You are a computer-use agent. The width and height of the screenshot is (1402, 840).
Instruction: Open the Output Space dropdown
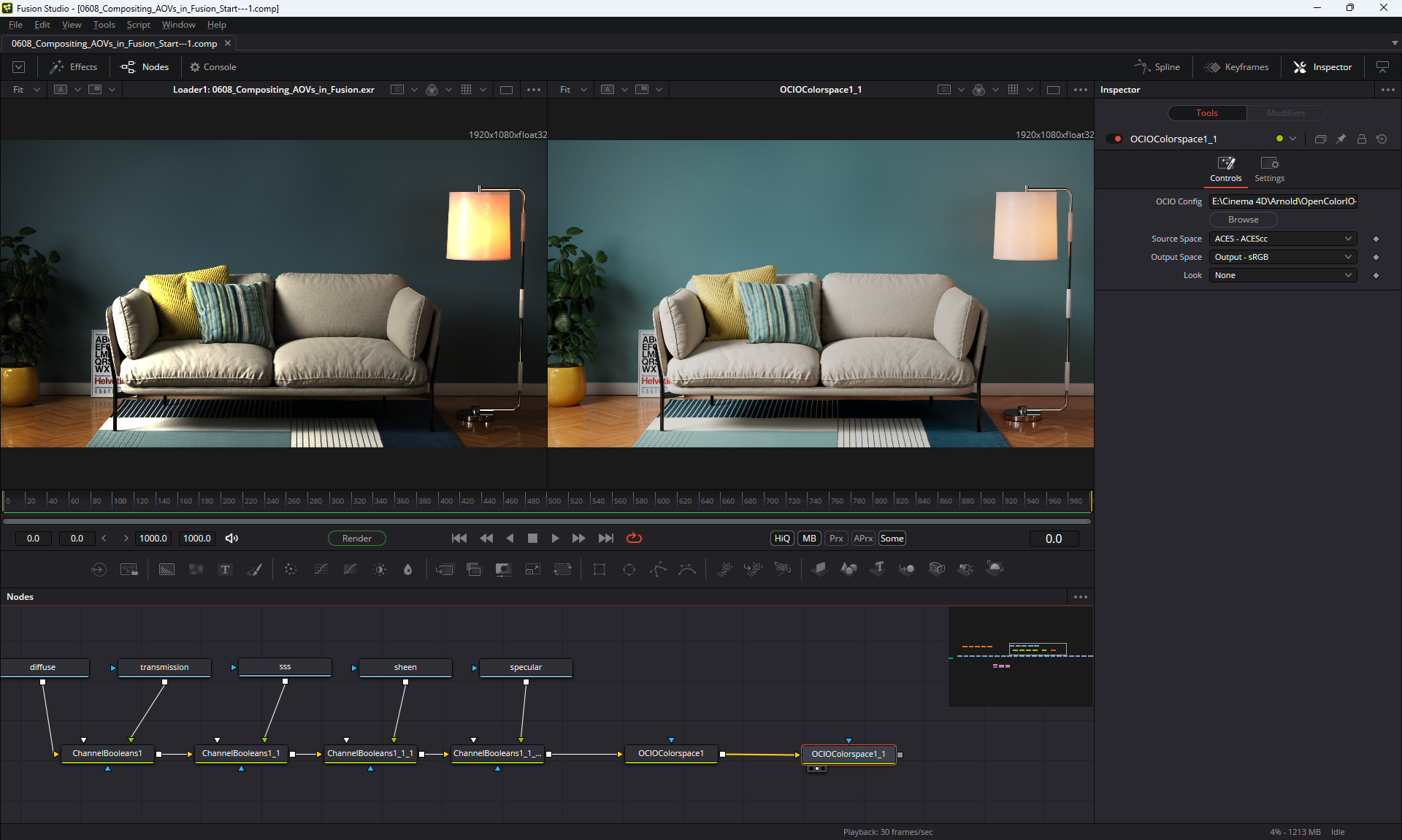[x=1283, y=257]
